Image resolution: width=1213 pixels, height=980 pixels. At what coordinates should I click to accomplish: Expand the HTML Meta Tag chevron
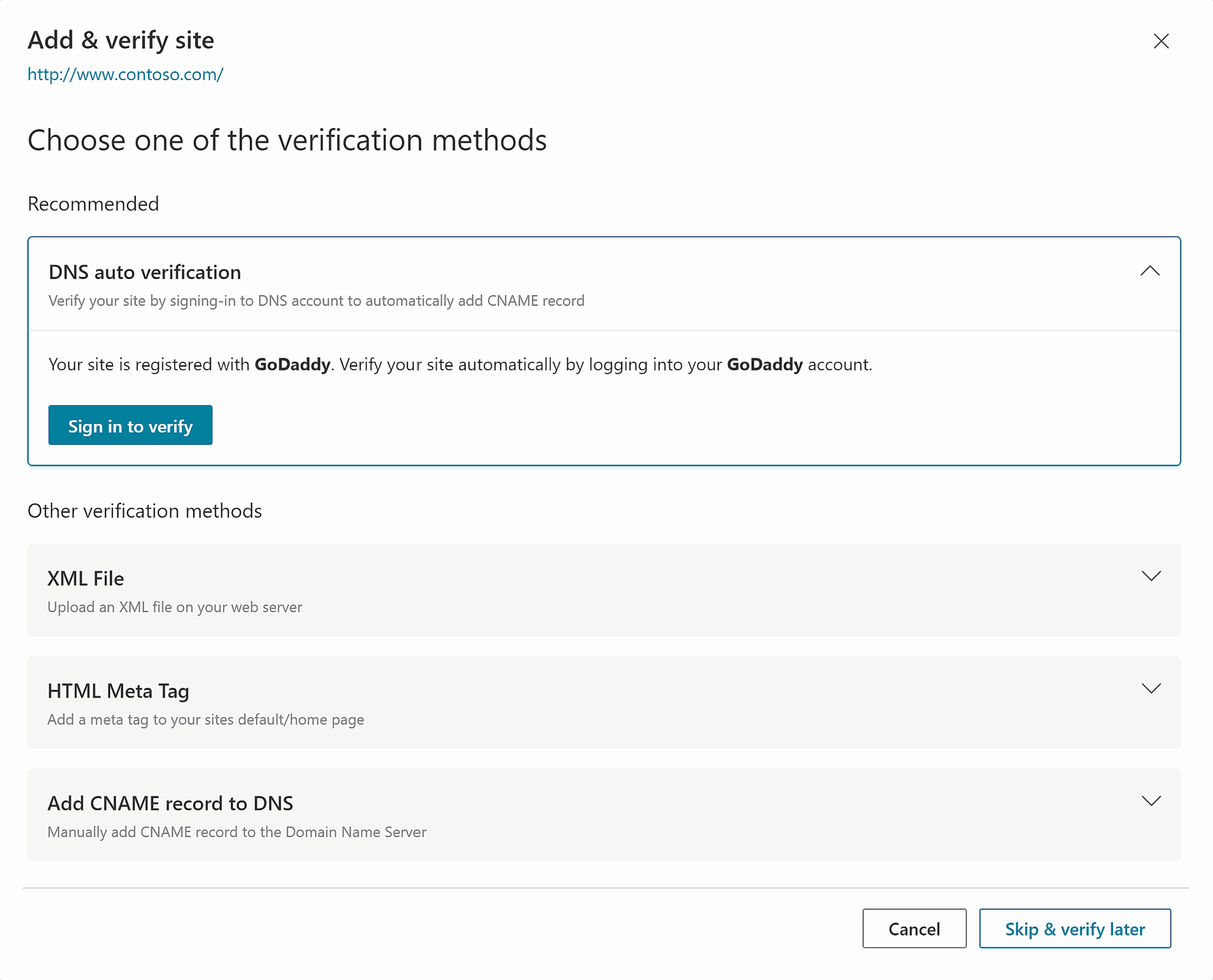pos(1151,689)
